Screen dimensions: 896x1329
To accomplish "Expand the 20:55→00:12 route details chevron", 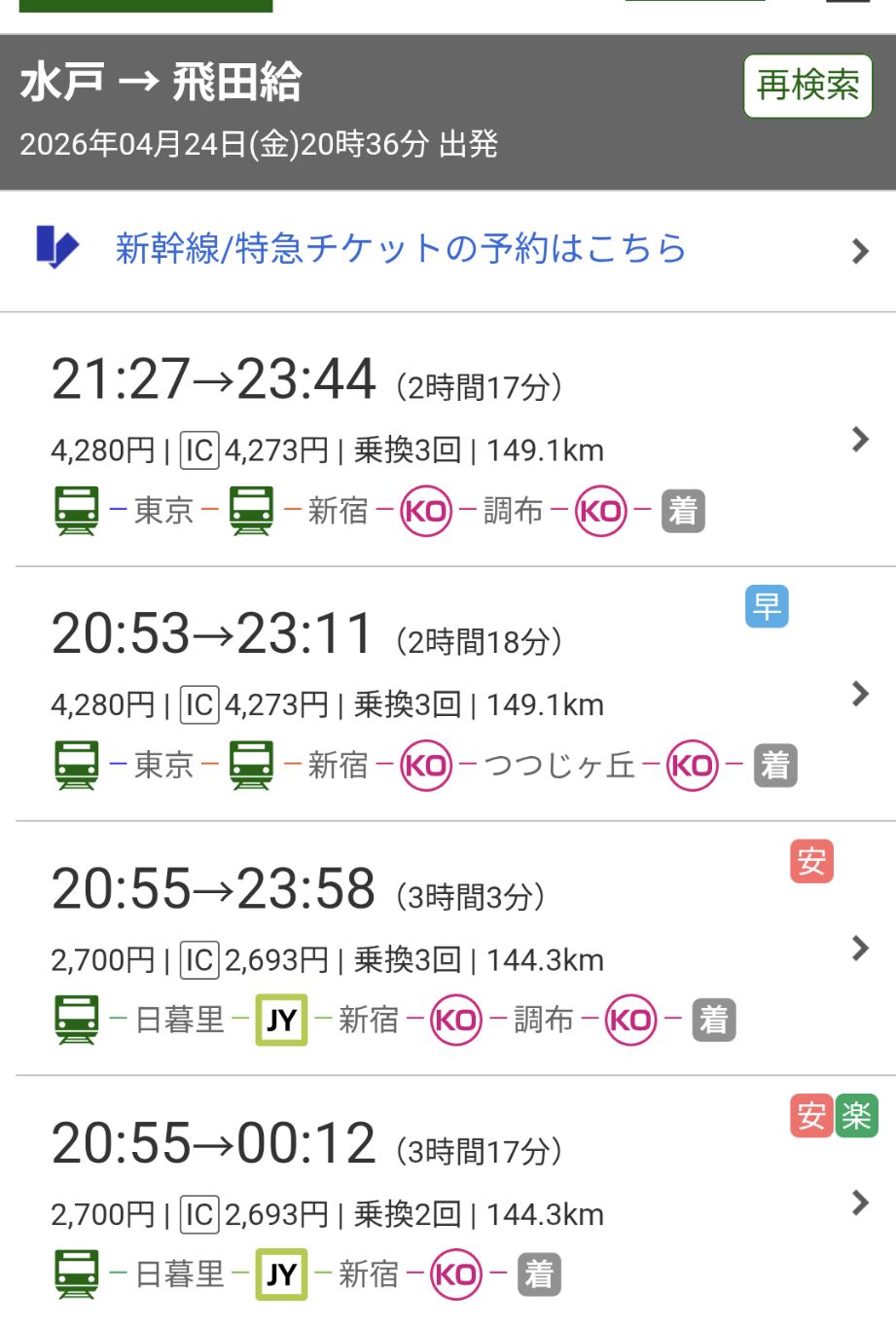I will click(859, 1203).
